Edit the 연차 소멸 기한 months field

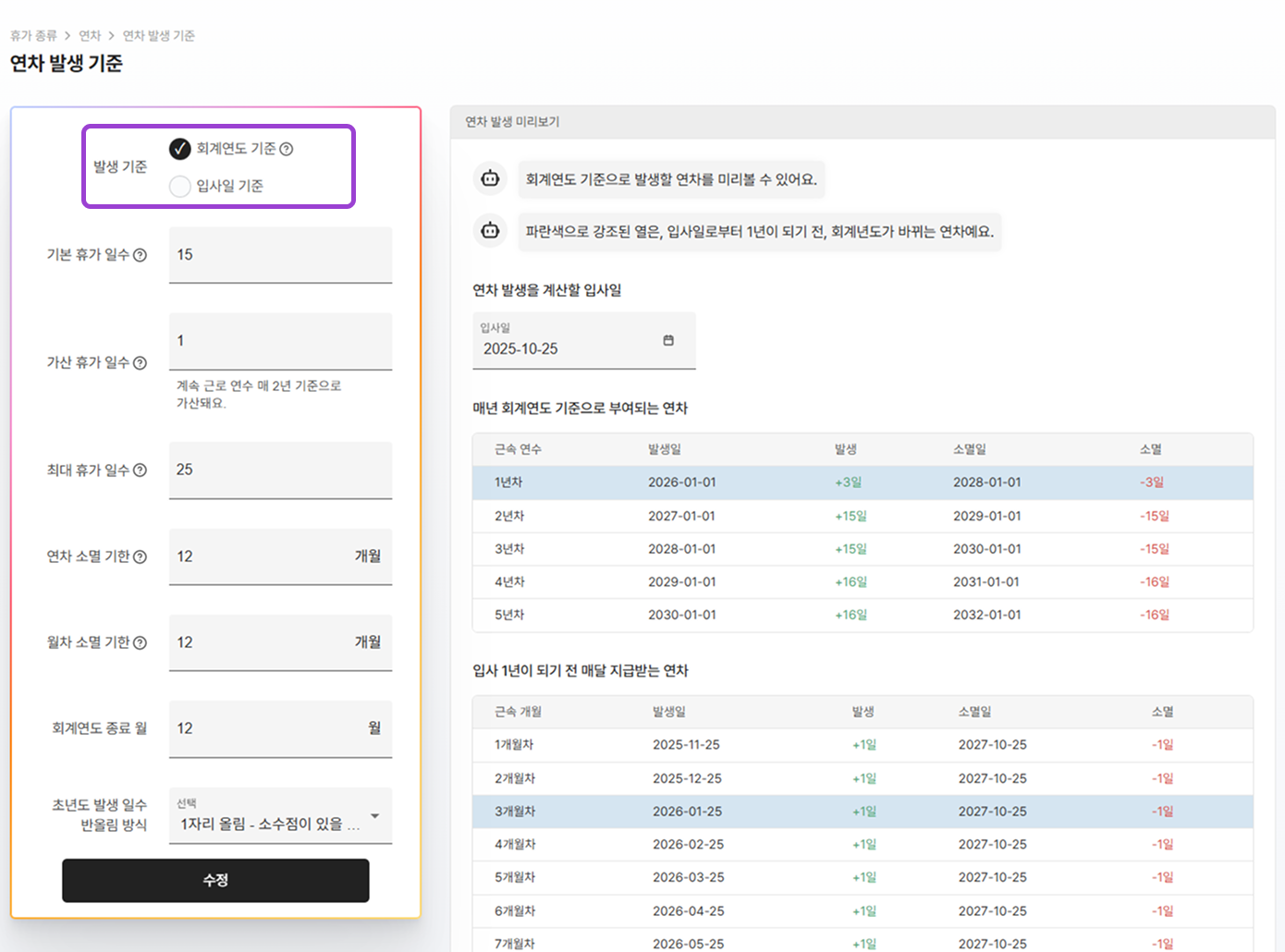click(280, 556)
